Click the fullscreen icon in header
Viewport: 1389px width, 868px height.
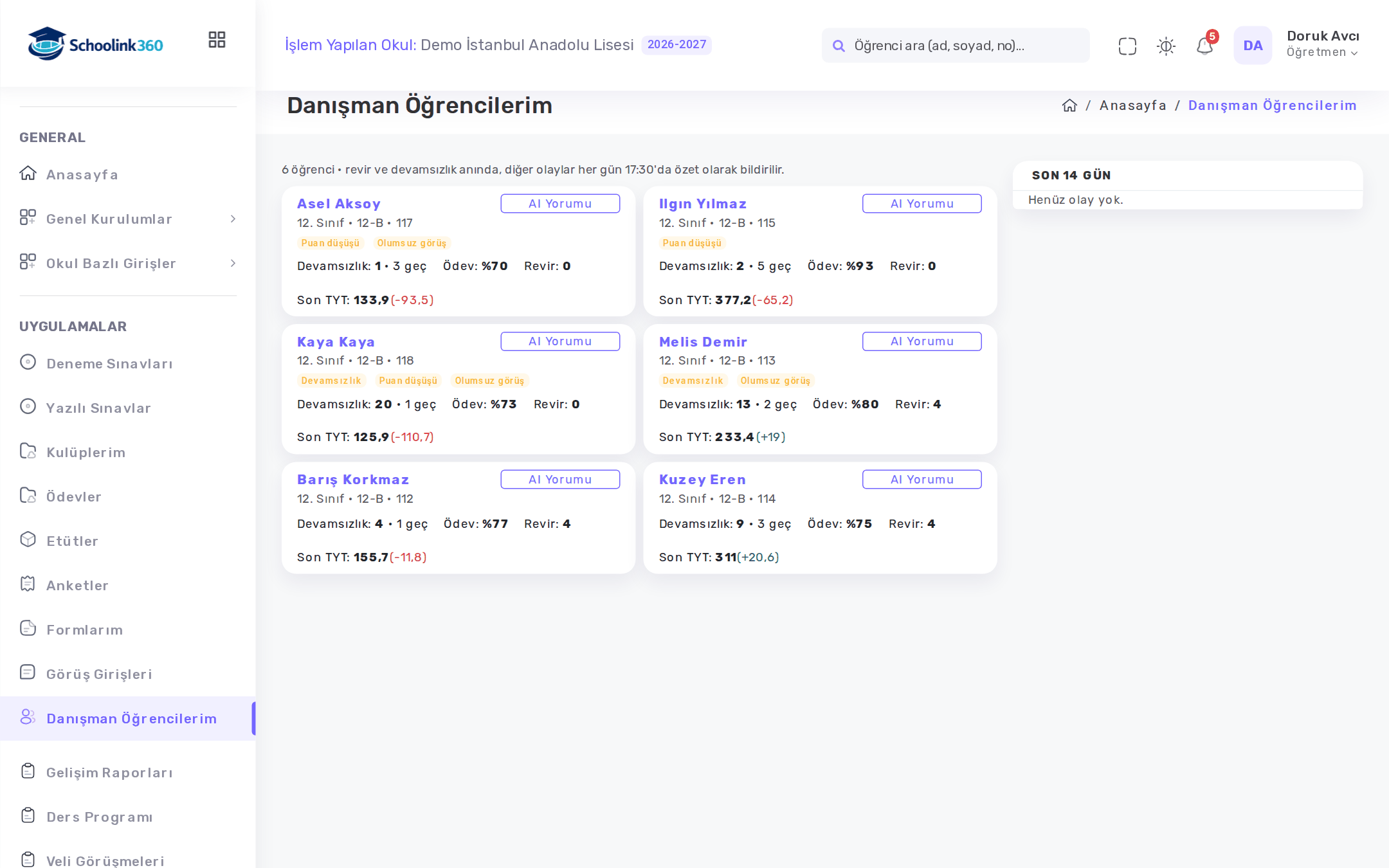(x=1127, y=46)
